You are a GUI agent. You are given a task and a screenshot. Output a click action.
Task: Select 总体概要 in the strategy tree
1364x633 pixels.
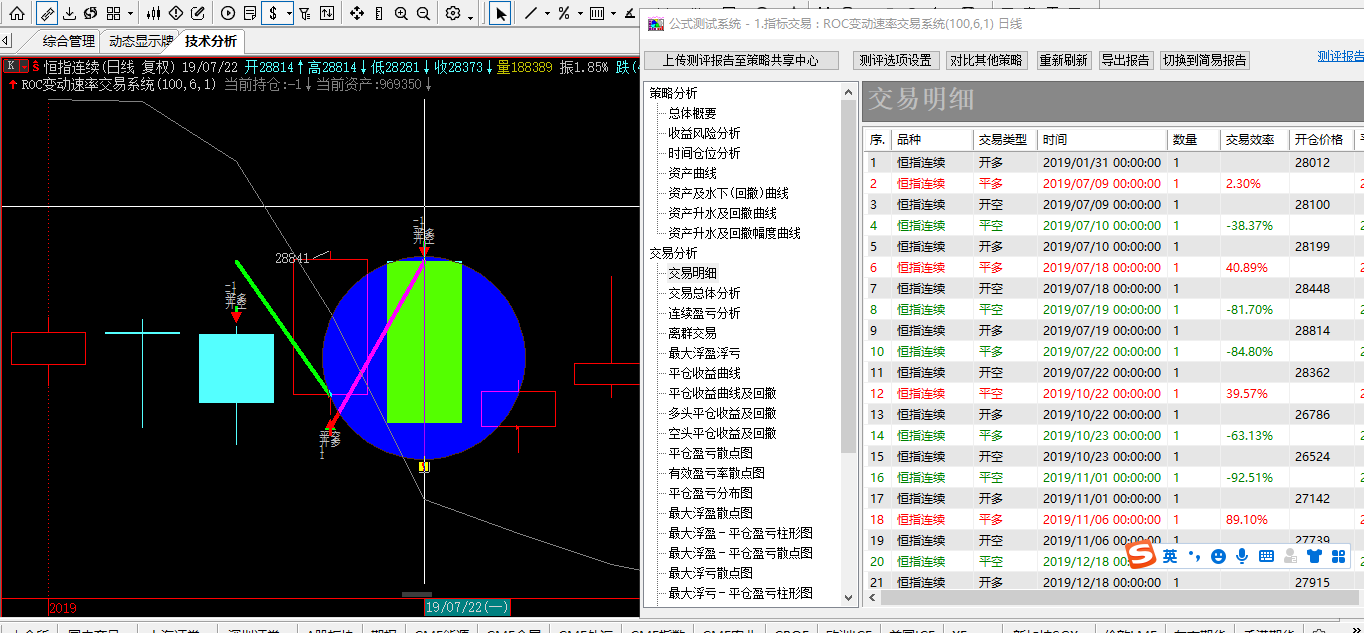pos(692,113)
